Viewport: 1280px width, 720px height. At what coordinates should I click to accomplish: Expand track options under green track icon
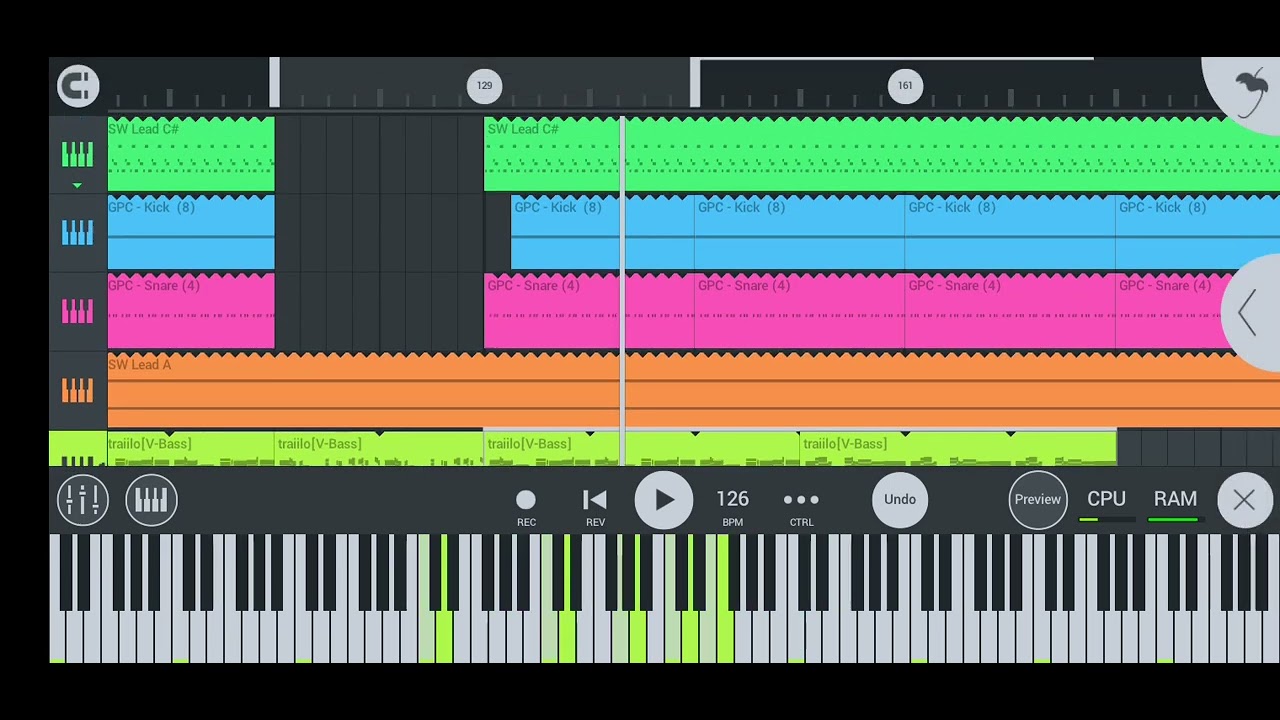(x=77, y=186)
